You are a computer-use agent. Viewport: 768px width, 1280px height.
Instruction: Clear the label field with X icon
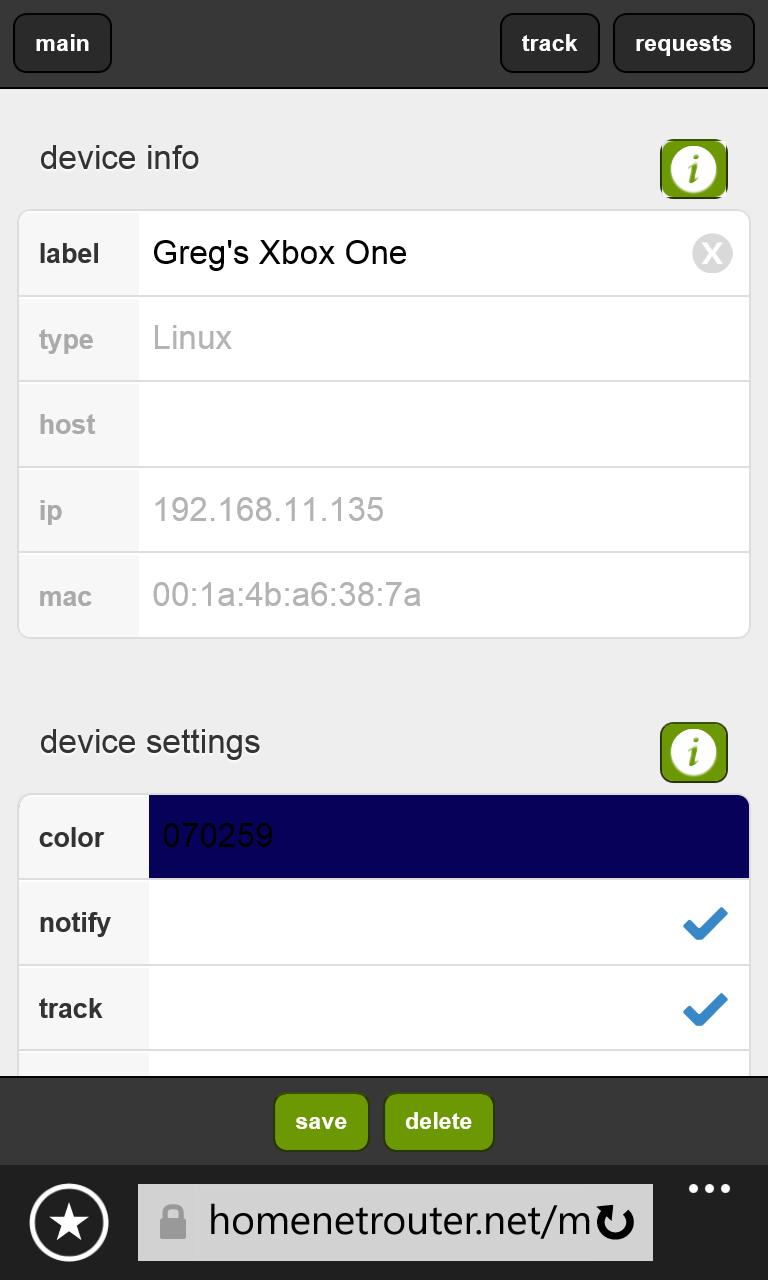(712, 254)
